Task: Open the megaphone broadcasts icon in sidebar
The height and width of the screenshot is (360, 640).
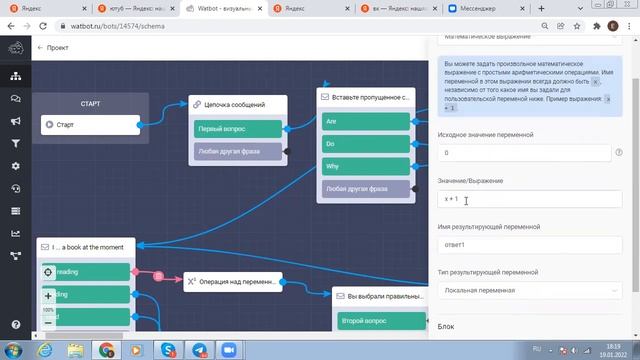Action: [x=16, y=121]
